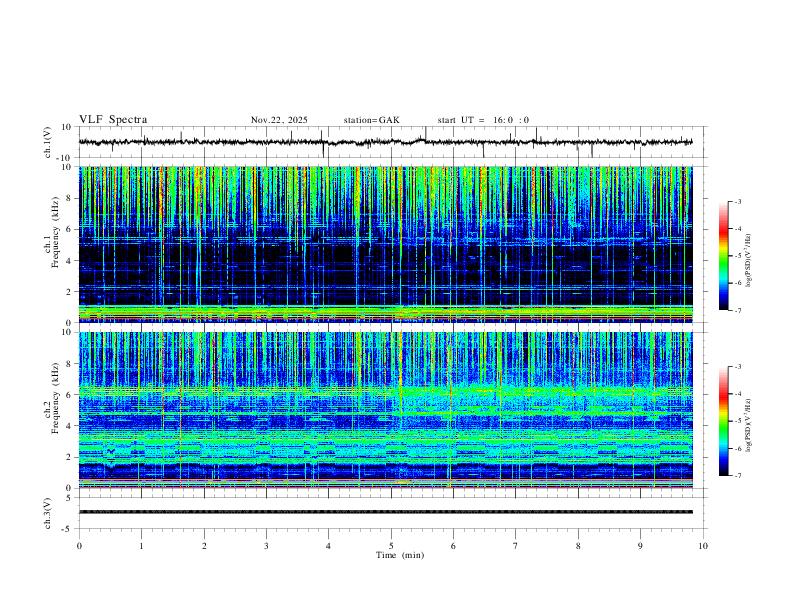
Task: Click the date text "Nov.22, 2025"
Action: 279,120
